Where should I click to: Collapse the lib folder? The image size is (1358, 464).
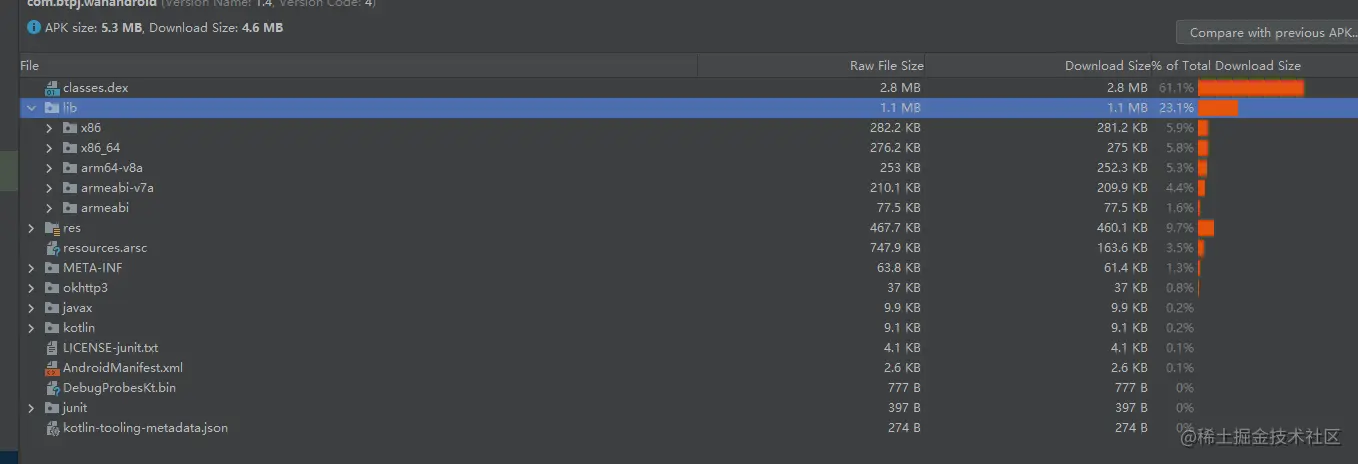[32, 108]
